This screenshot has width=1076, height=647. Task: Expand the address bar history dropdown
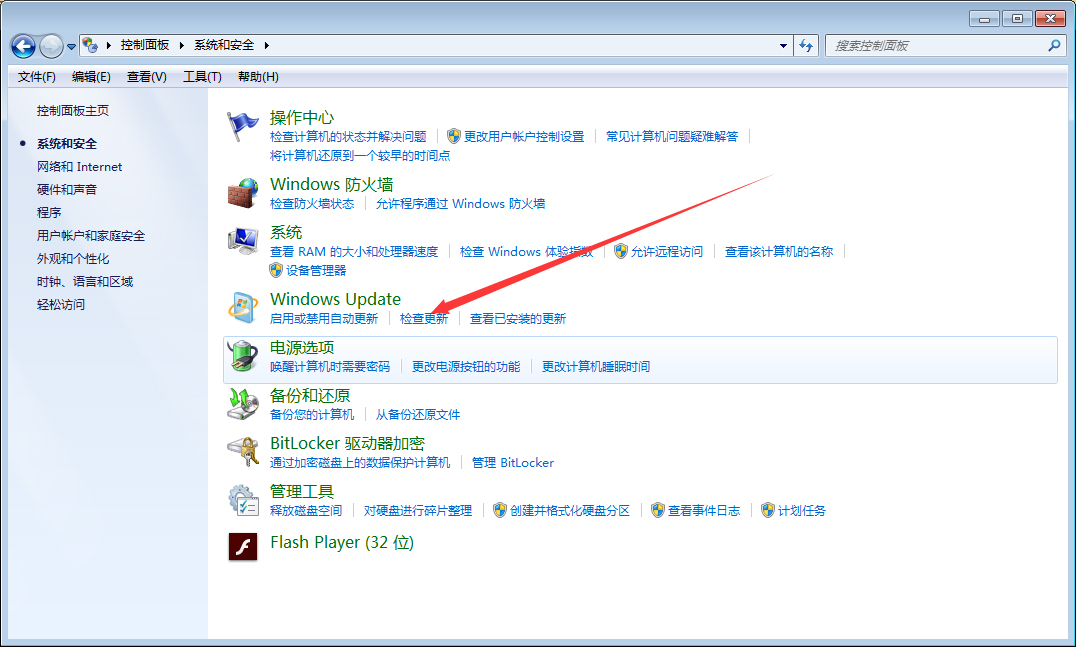coord(785,45)
